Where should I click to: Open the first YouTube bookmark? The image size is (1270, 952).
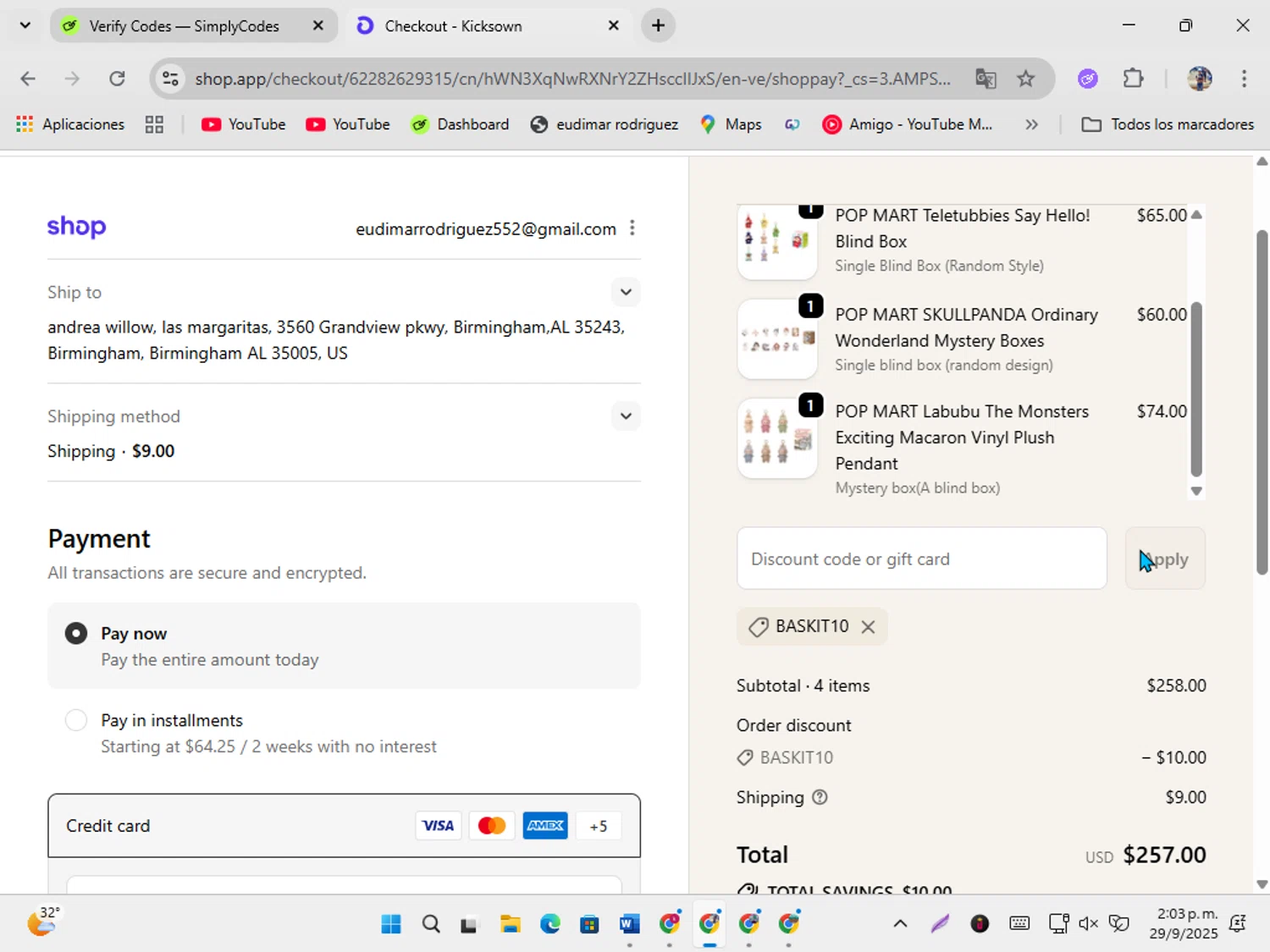244,124
